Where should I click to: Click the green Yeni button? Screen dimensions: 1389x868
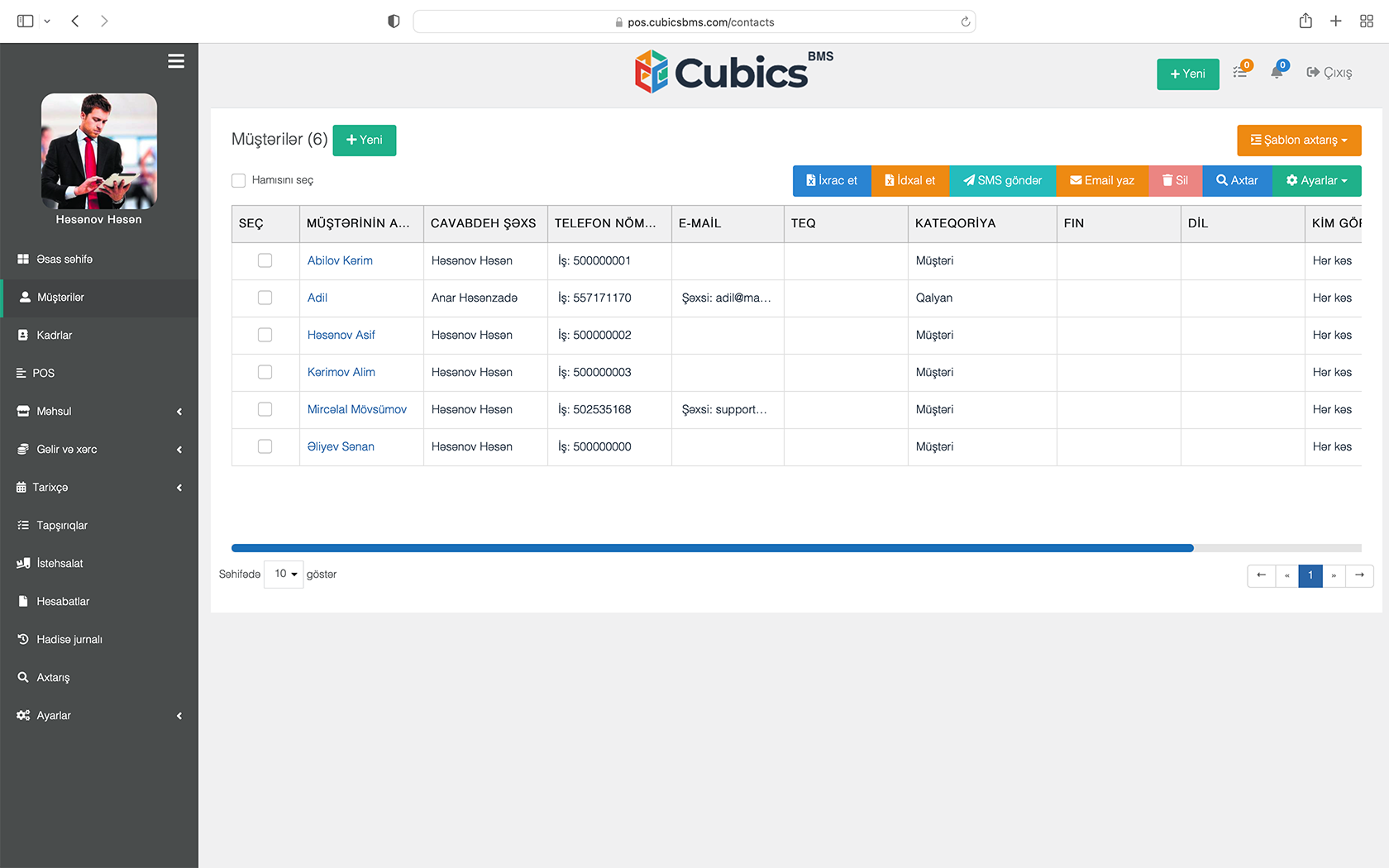click(364, 140)
